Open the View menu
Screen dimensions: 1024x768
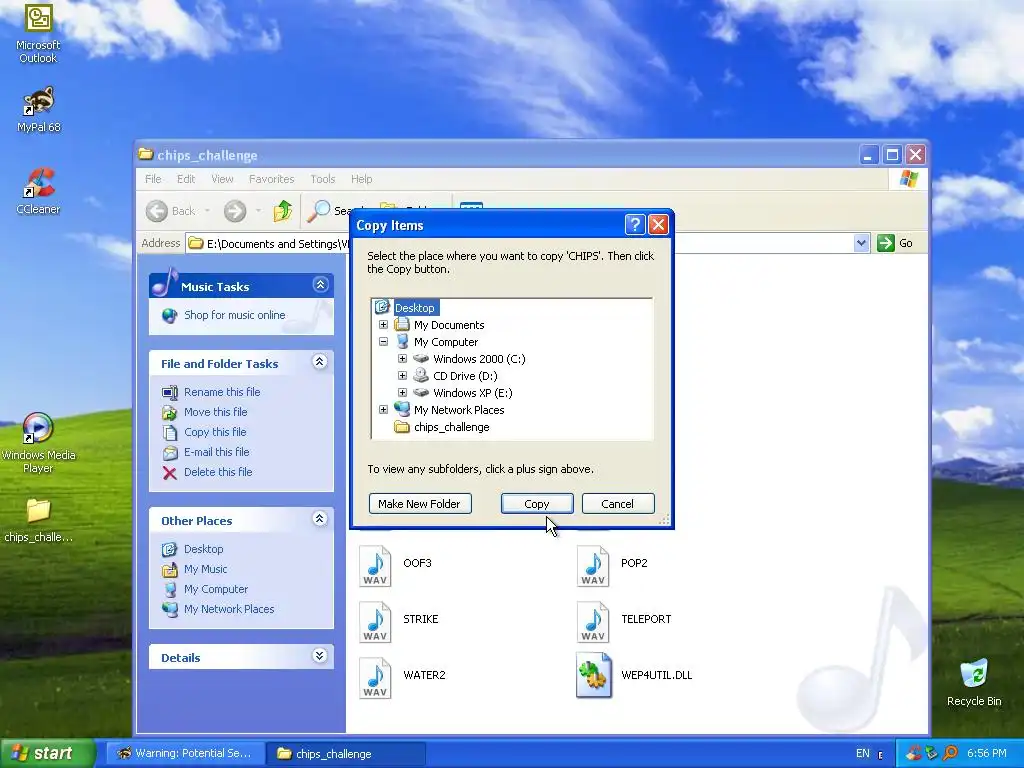click(222, 179)
